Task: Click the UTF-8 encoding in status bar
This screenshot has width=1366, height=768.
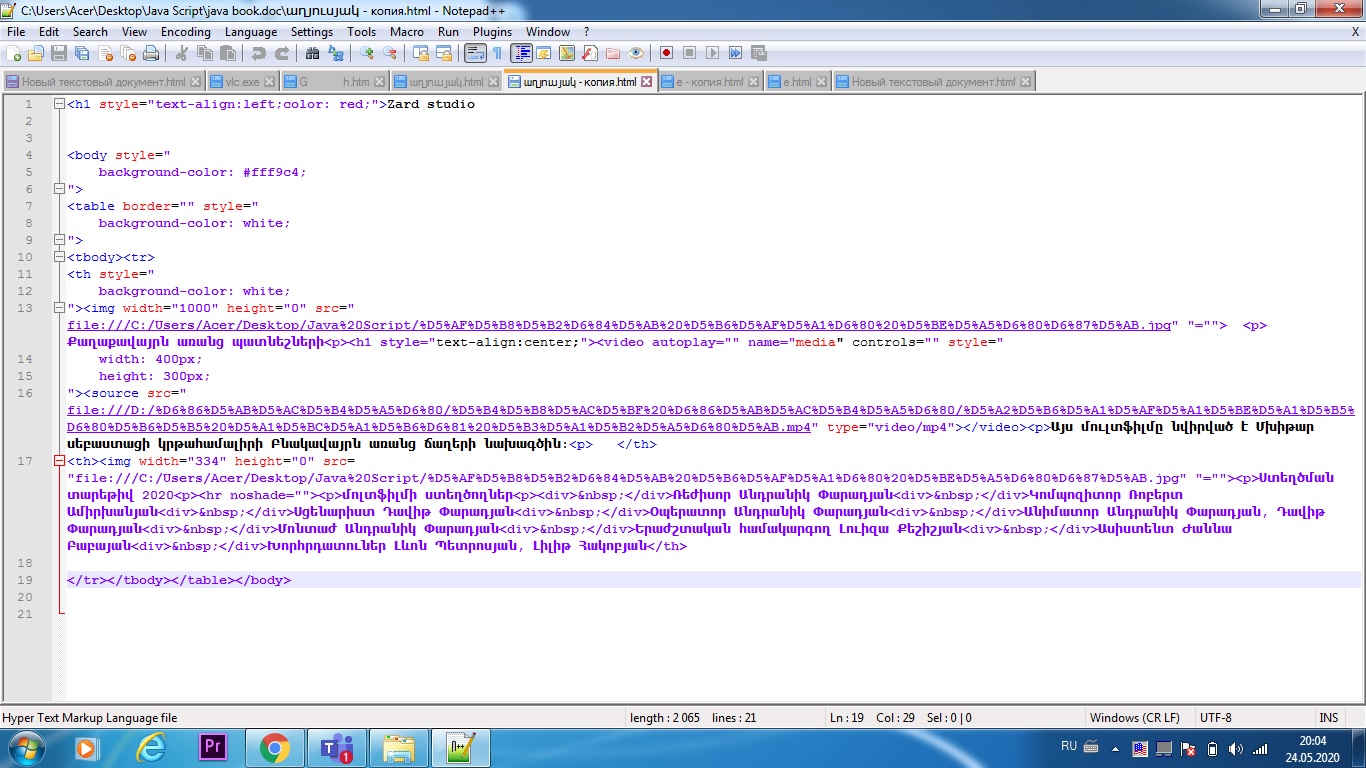Action: point(1216,718)
